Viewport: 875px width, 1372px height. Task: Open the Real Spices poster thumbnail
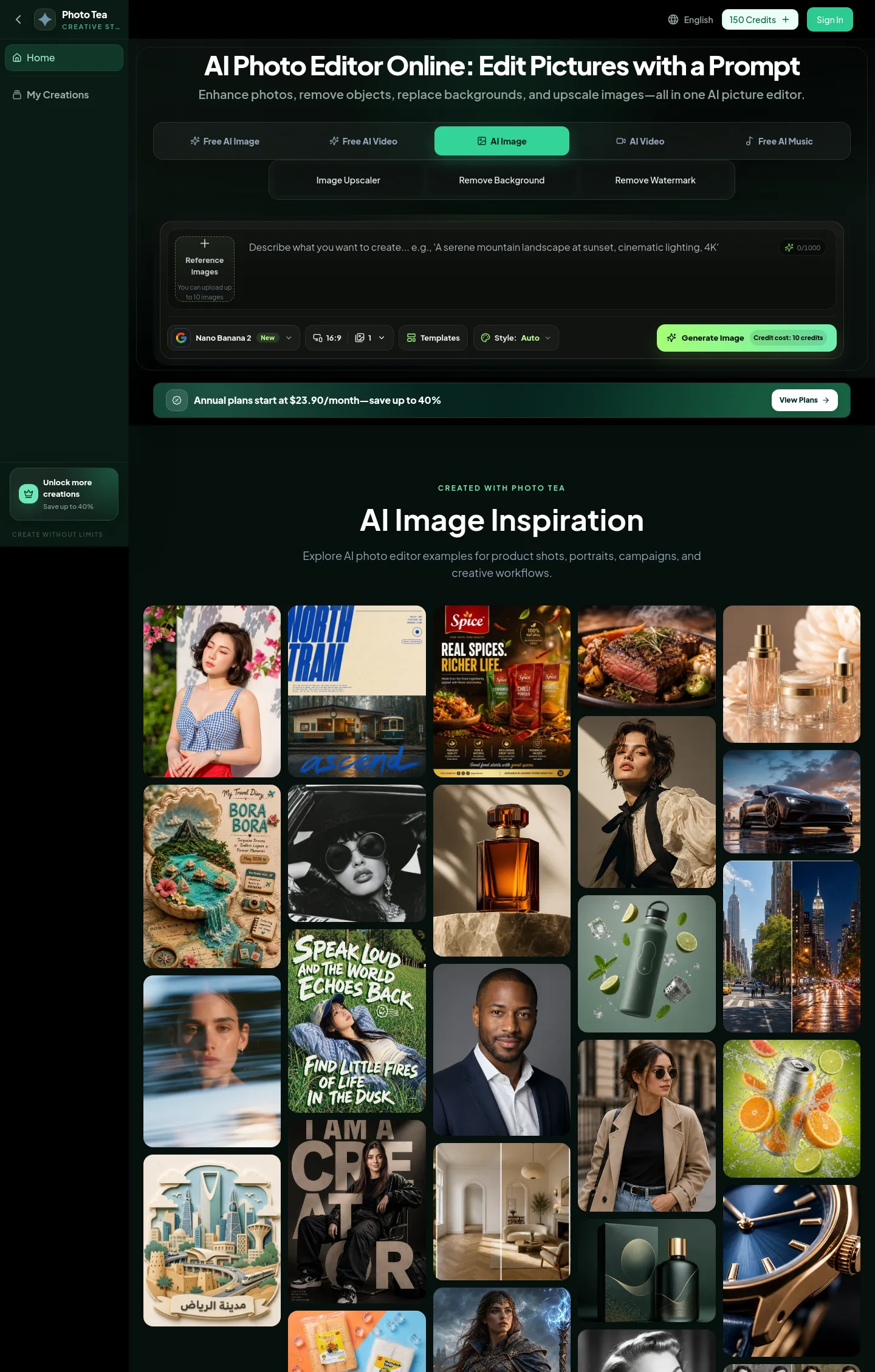pyautogui.click(x=502, y=691)
